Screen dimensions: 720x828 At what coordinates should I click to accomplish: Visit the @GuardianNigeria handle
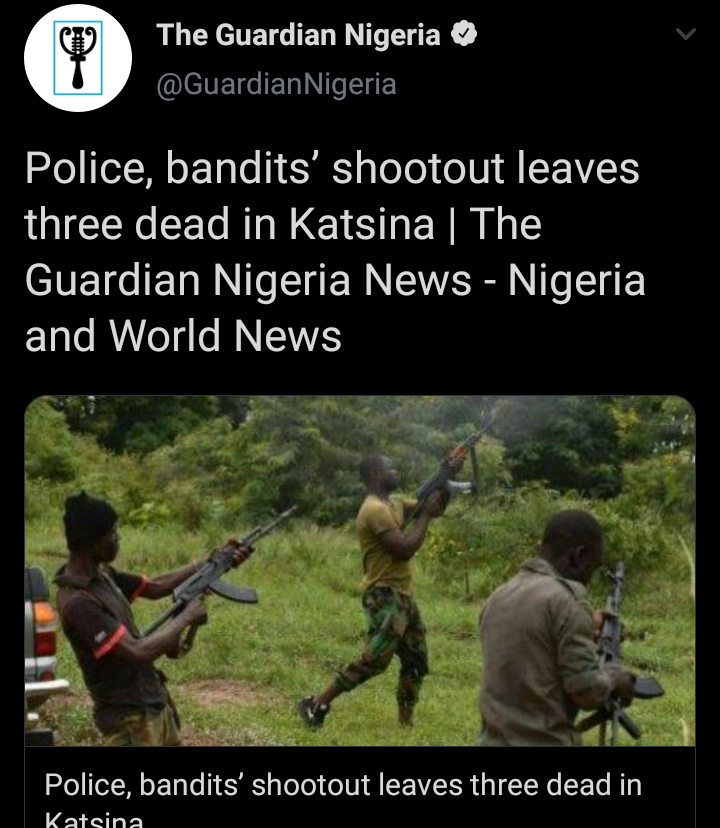click(x=276, y=84)
